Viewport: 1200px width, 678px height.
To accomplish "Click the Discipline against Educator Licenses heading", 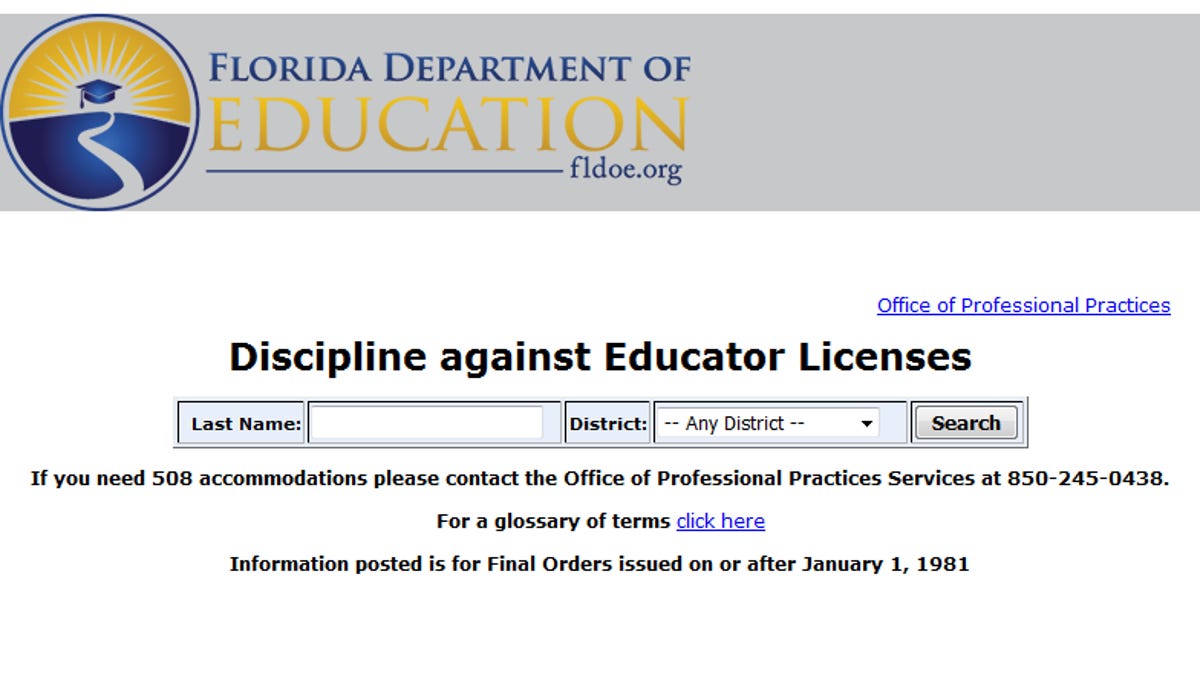I will pos(600,356).
